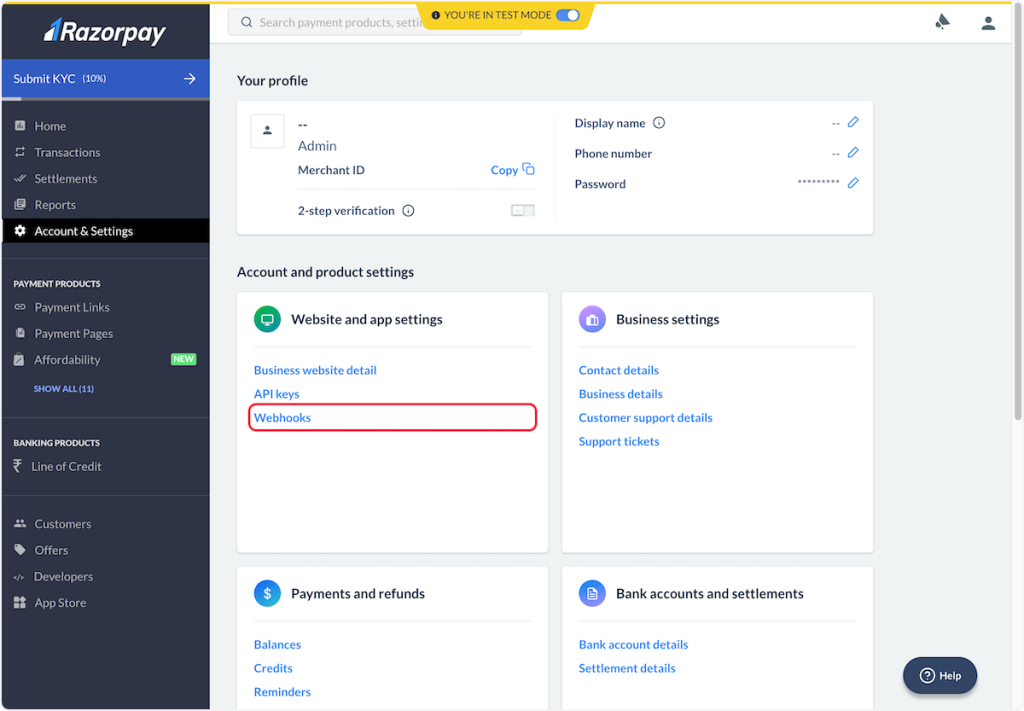Click the 2-step verification info icon

408,211
